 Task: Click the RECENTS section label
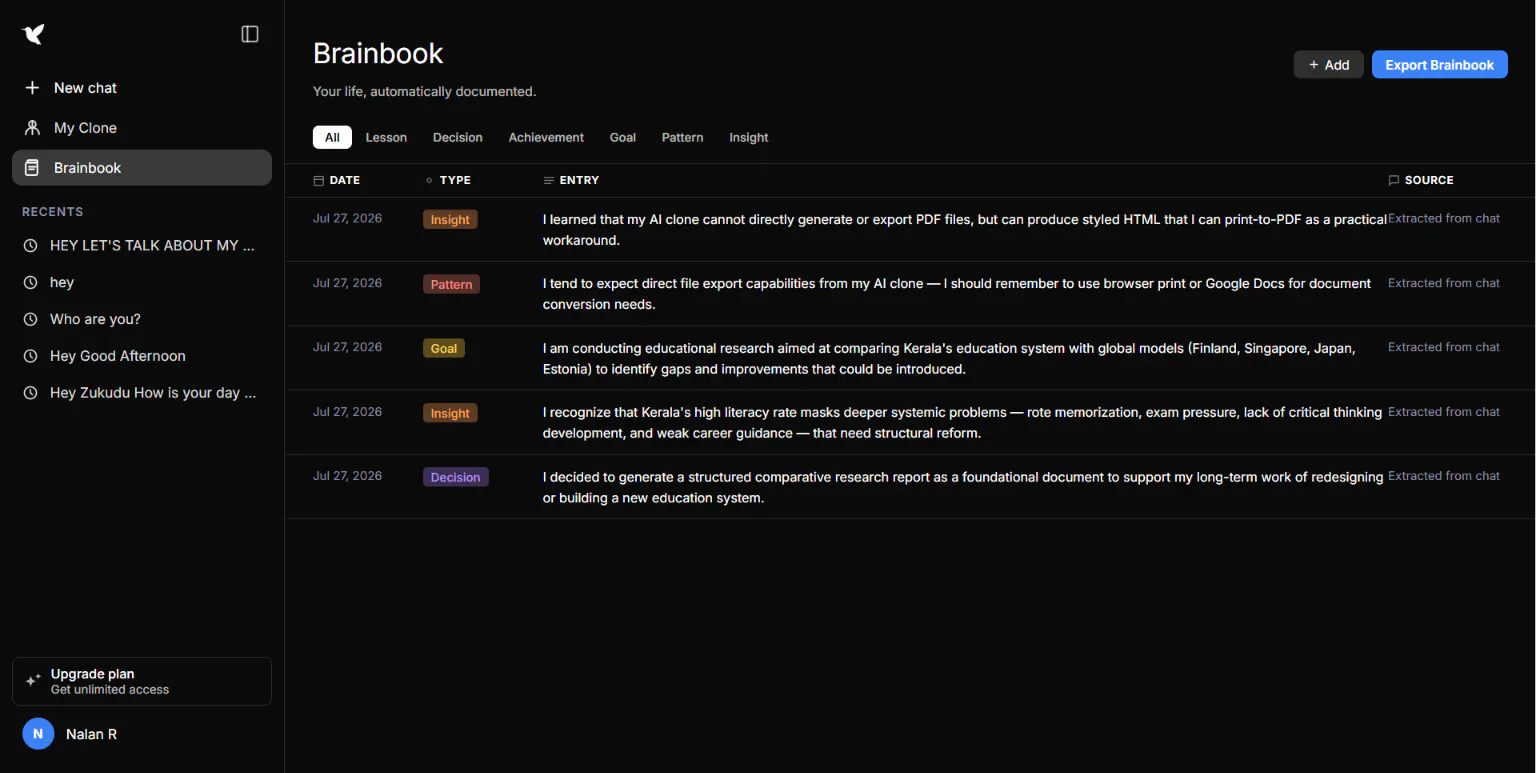pos(53,212)
